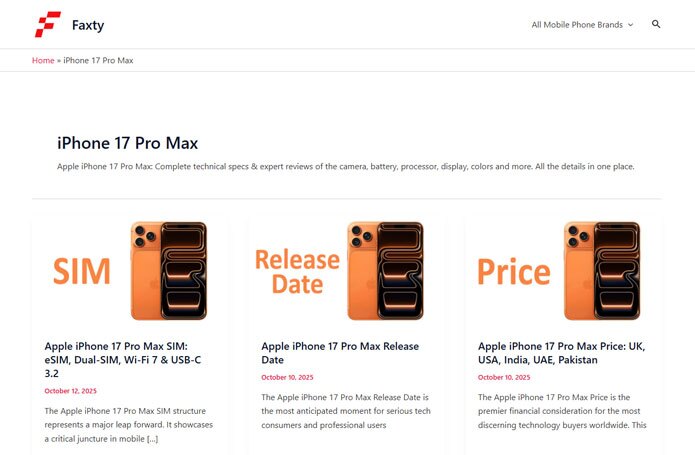Open the iPhone 17 Pro Max Release Date title
The width and height of the screenshot is (695, 455).
[x=340, y=353]
